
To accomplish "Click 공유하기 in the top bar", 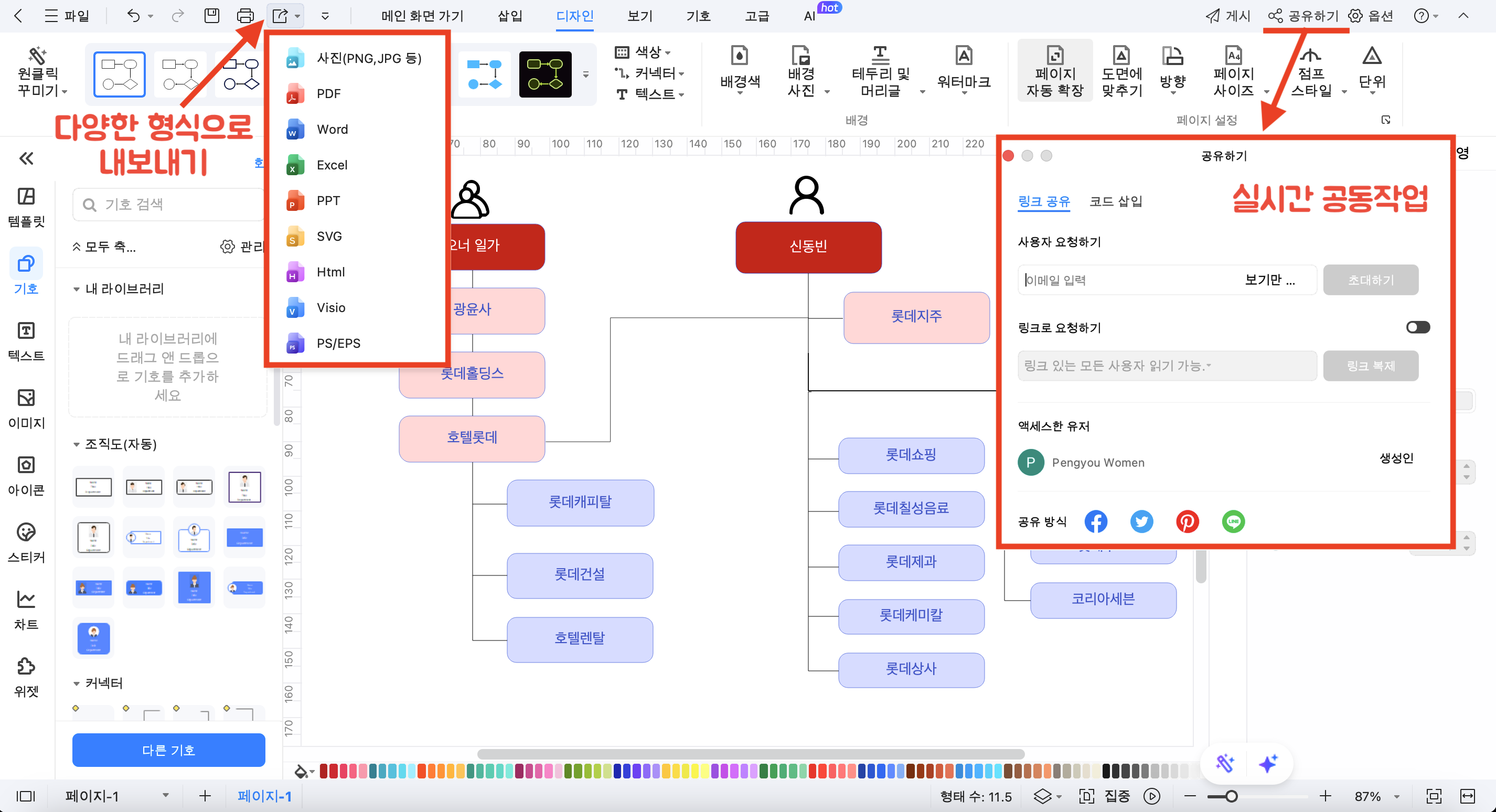I will 1303,16.
